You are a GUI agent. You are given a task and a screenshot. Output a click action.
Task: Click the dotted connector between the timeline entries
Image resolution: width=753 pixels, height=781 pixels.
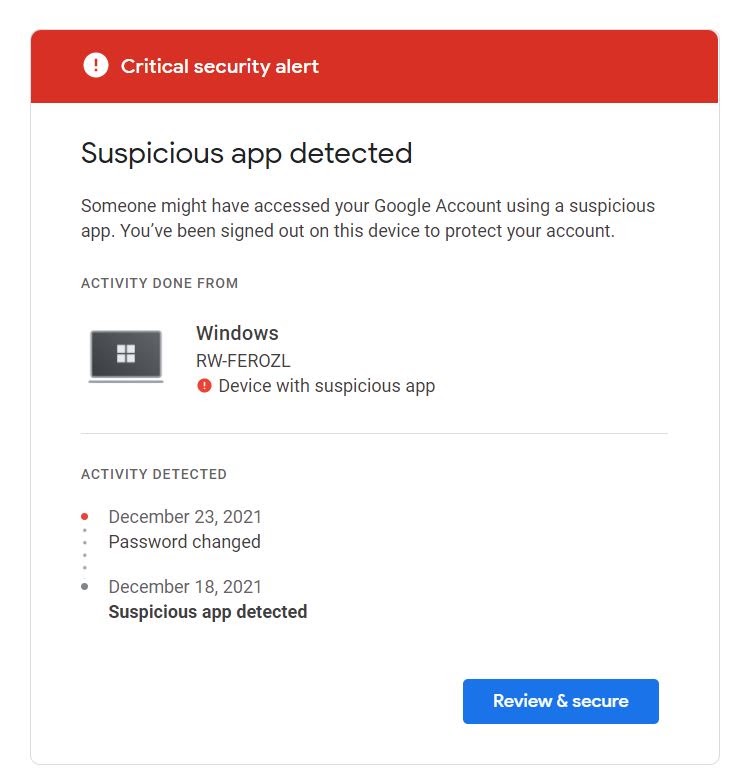85,552
